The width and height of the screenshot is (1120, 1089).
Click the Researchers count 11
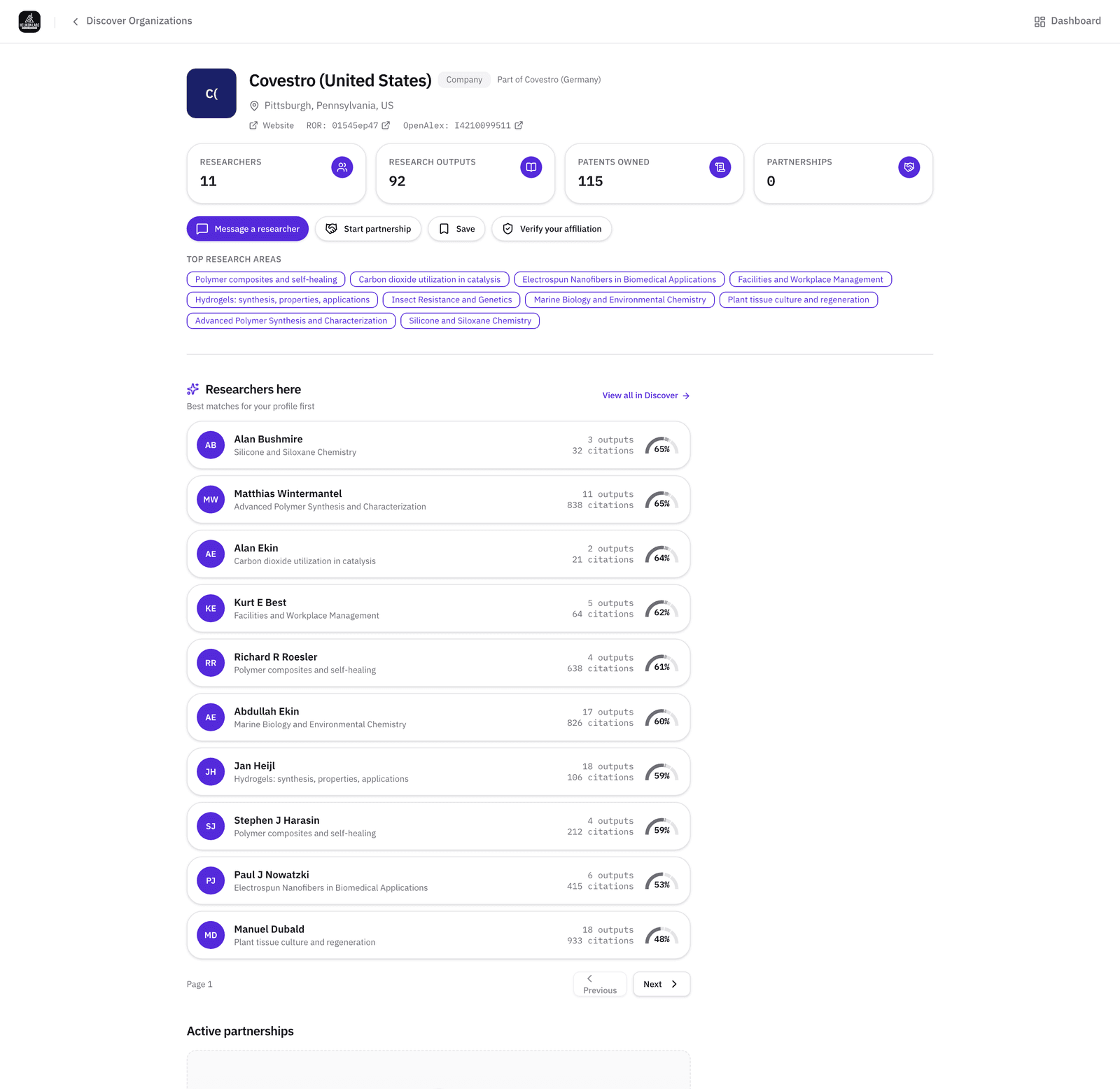[x=208, y=181]
